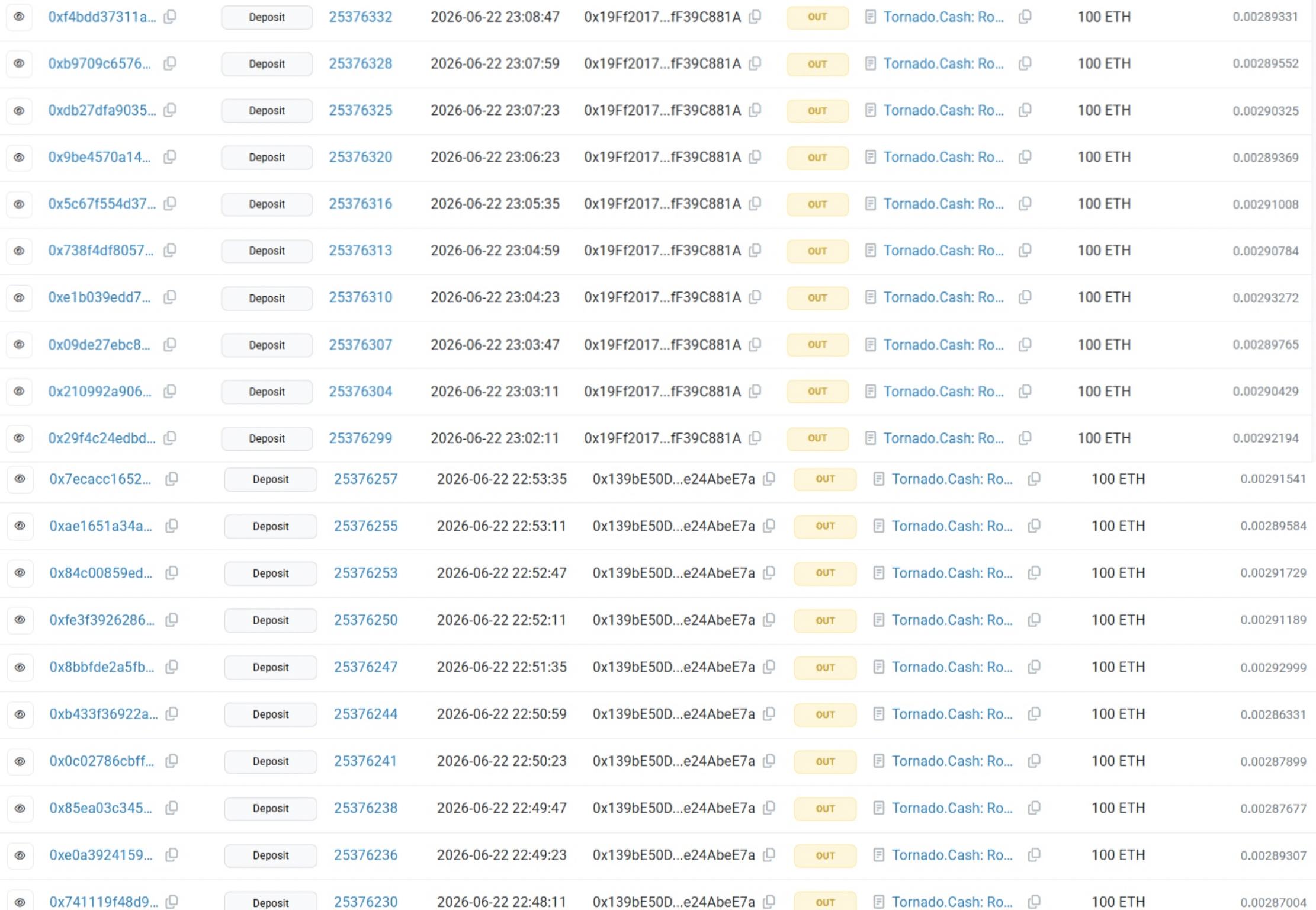The image size is (1316, 910).
Task: Toggle eye preview for transaction 0xb9709c6576
Action: click(19, 63)
